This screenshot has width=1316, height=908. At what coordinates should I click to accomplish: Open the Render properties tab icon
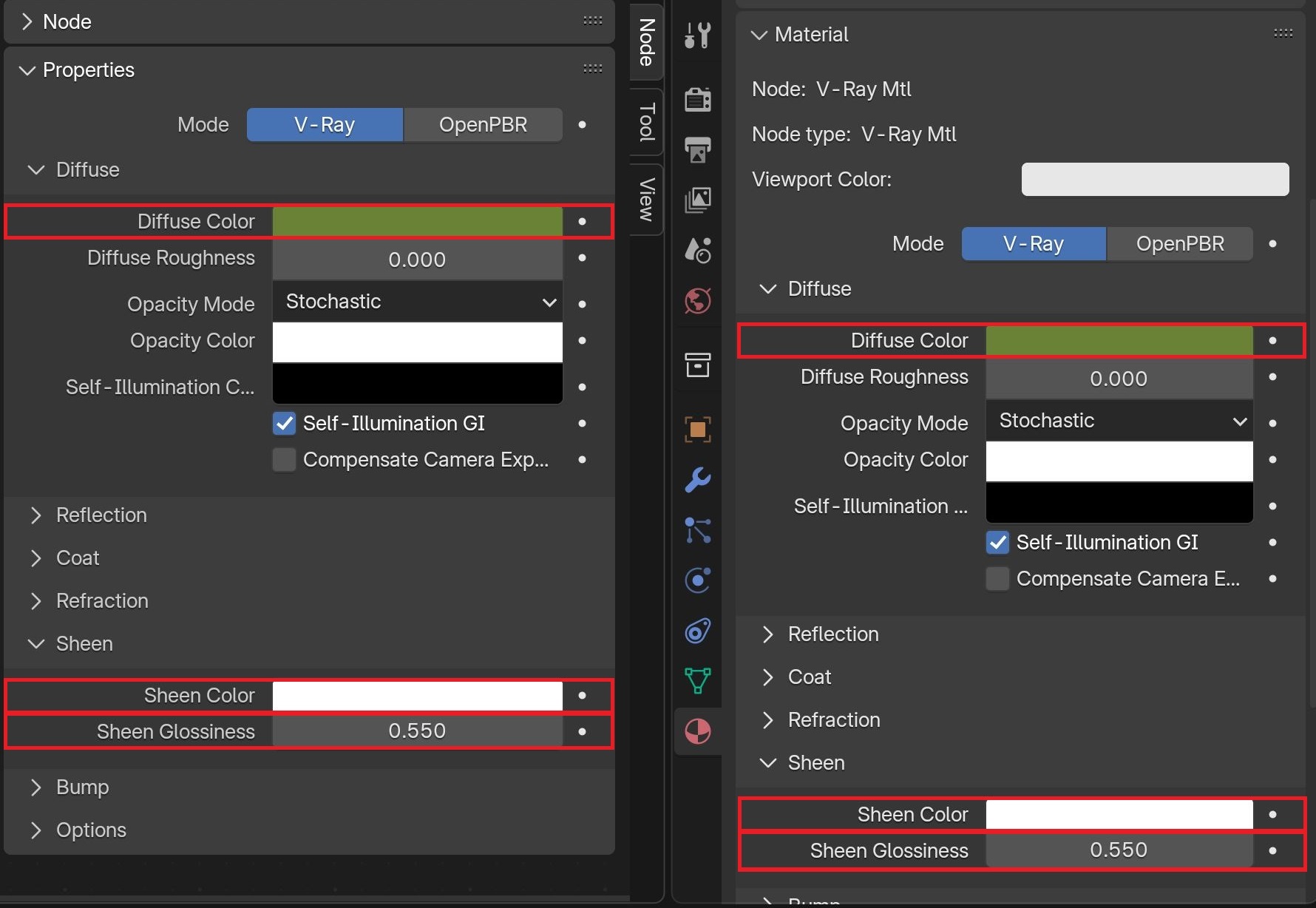697,99
